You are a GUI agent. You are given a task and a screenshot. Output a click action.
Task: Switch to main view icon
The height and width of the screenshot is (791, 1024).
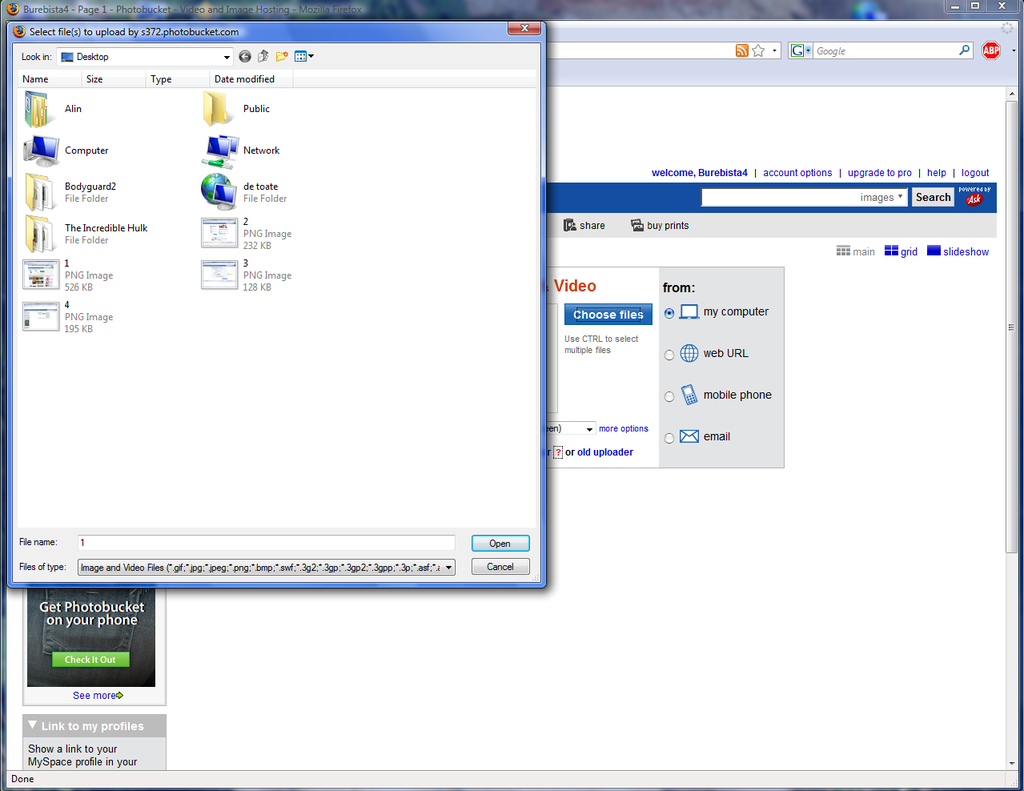pos(843,251)
